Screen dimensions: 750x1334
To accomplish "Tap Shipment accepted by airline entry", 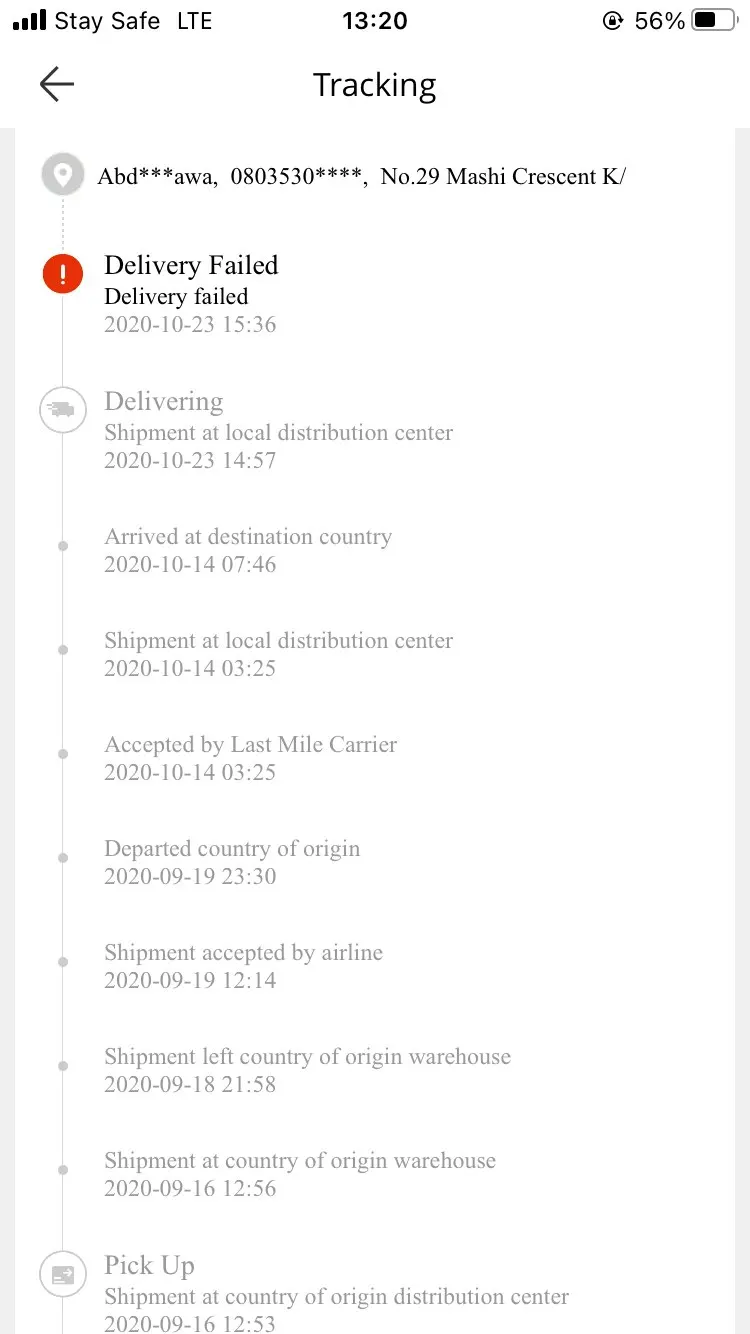I will (243, 953).
